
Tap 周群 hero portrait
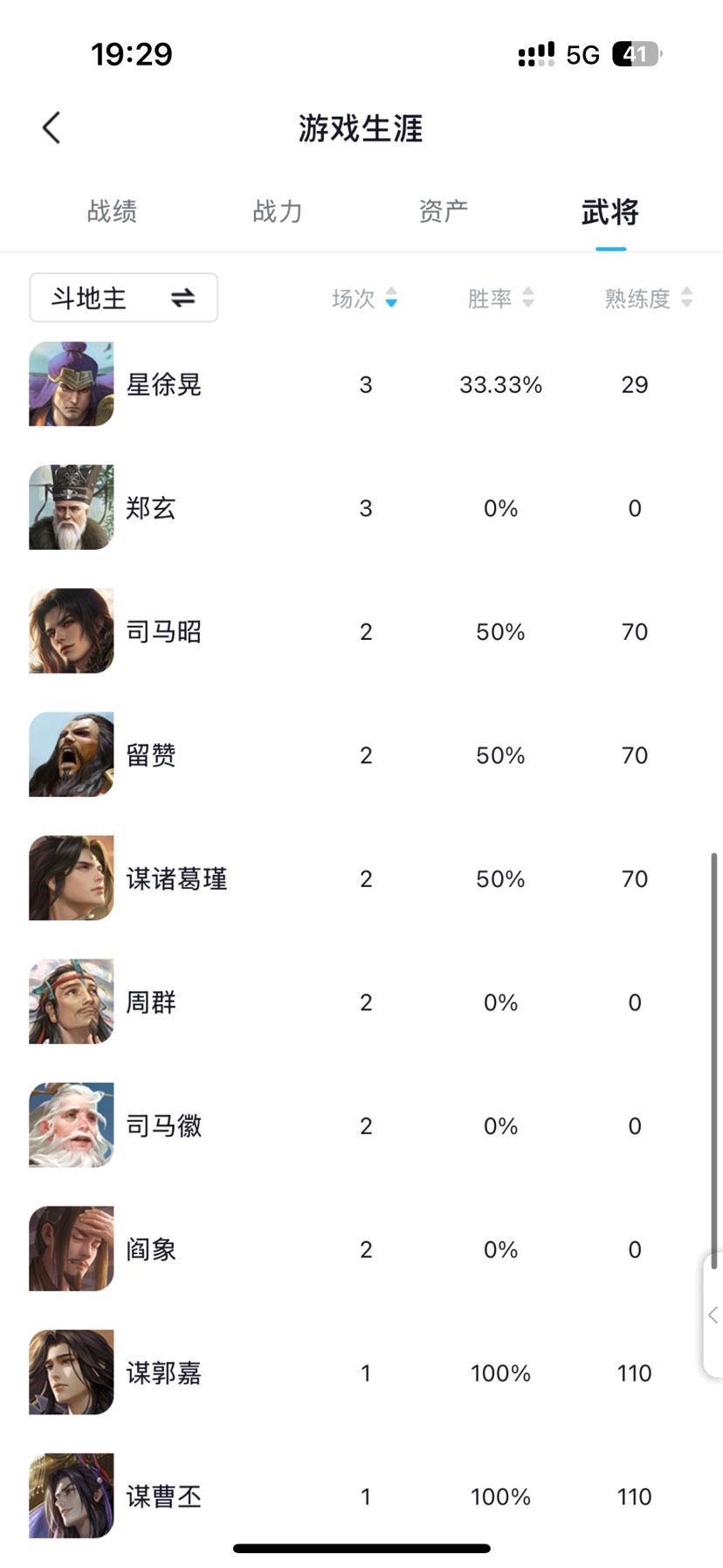(x=72, y=1001)
